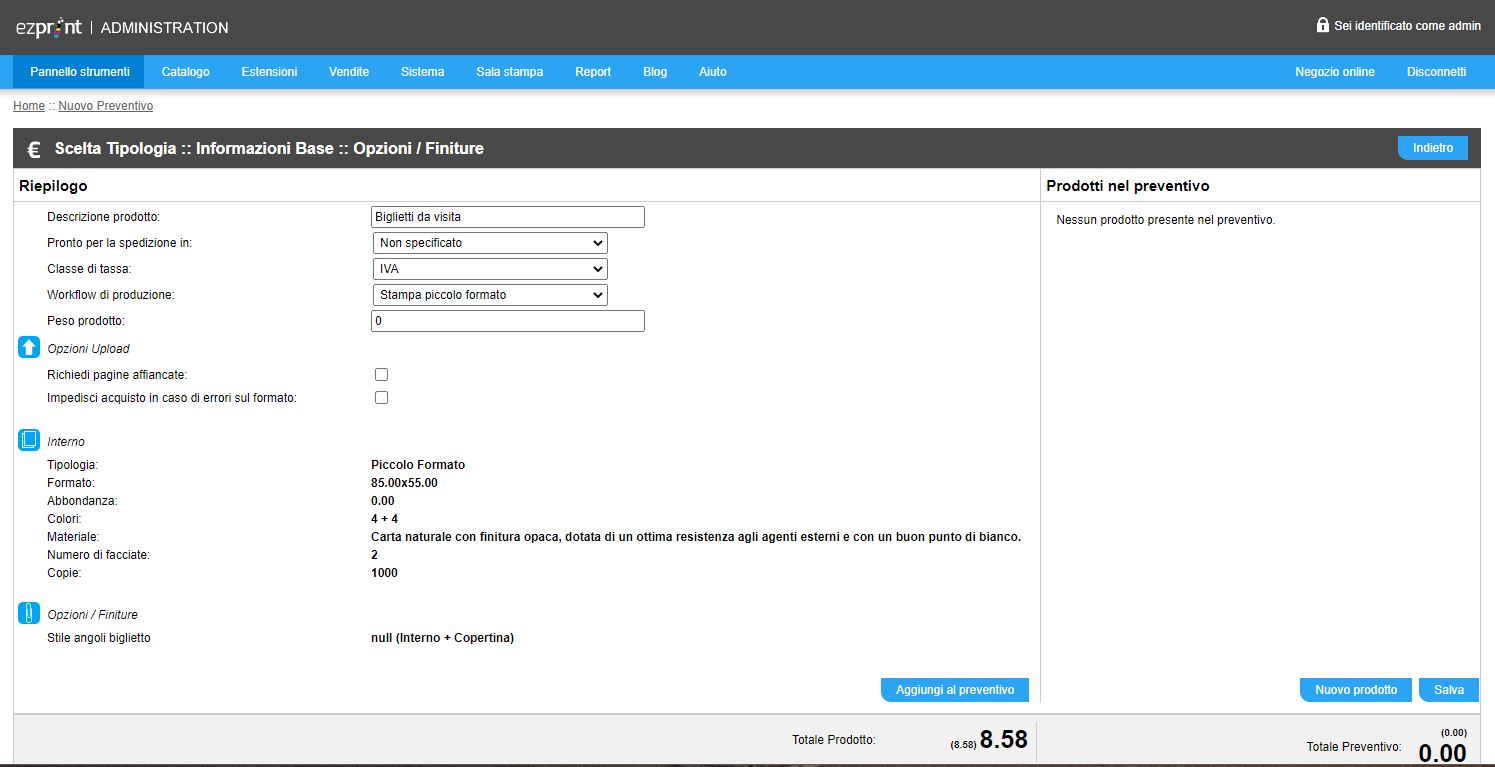Click the Indietro button
The image size is (1495, 767).
pyautogui.click(x=1433, y=148)
